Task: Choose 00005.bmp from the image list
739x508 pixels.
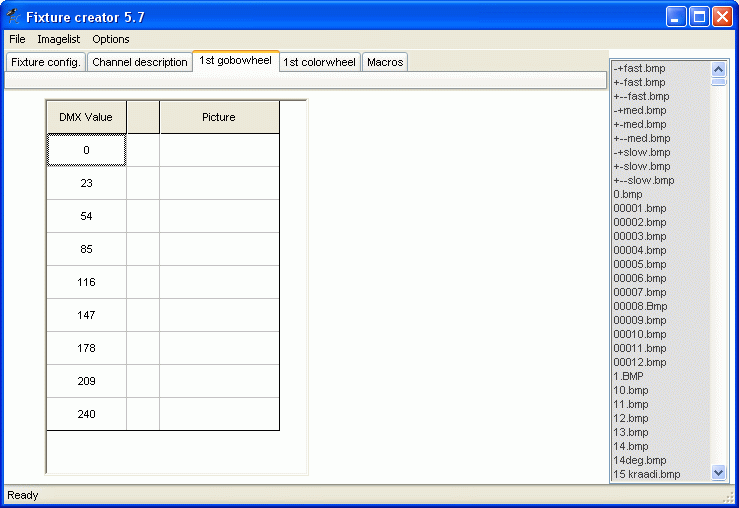Action: [x=640, y=264]
